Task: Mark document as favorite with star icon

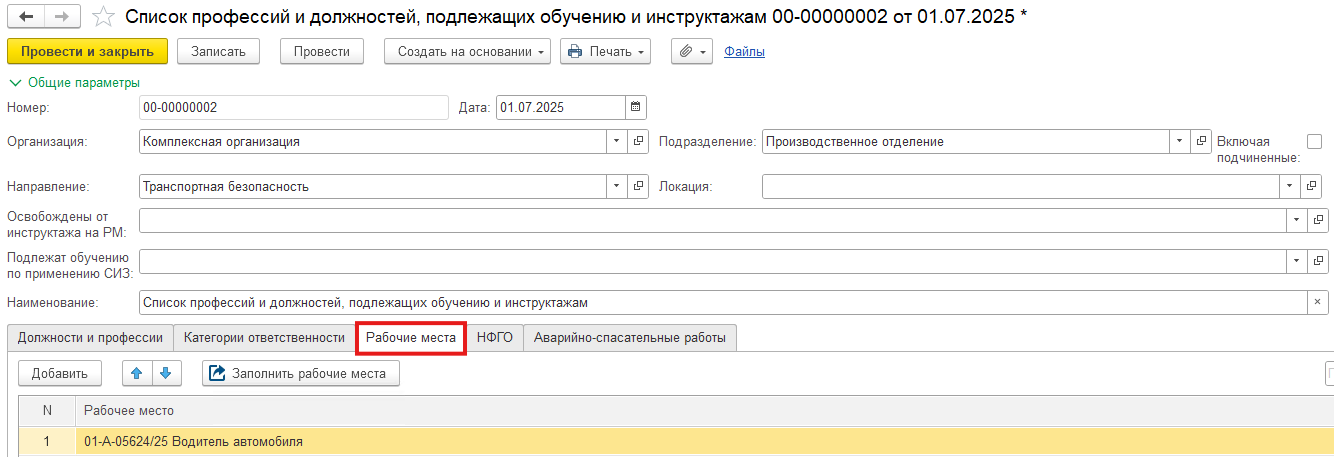Action: point(102,17)
